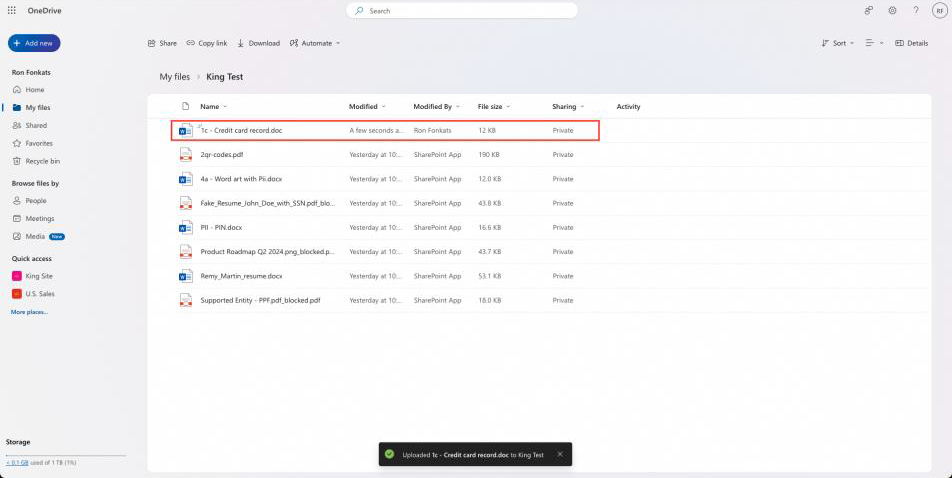This screenshot has width=952, height=478.
Task: Browse files by Media
Action: click(x=38, y=236)
